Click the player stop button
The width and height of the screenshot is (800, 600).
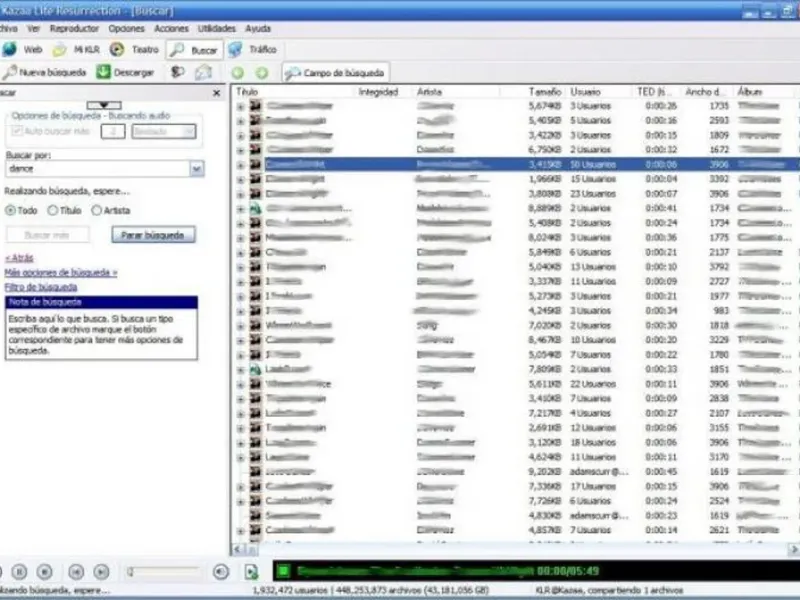tap(44, 572)
